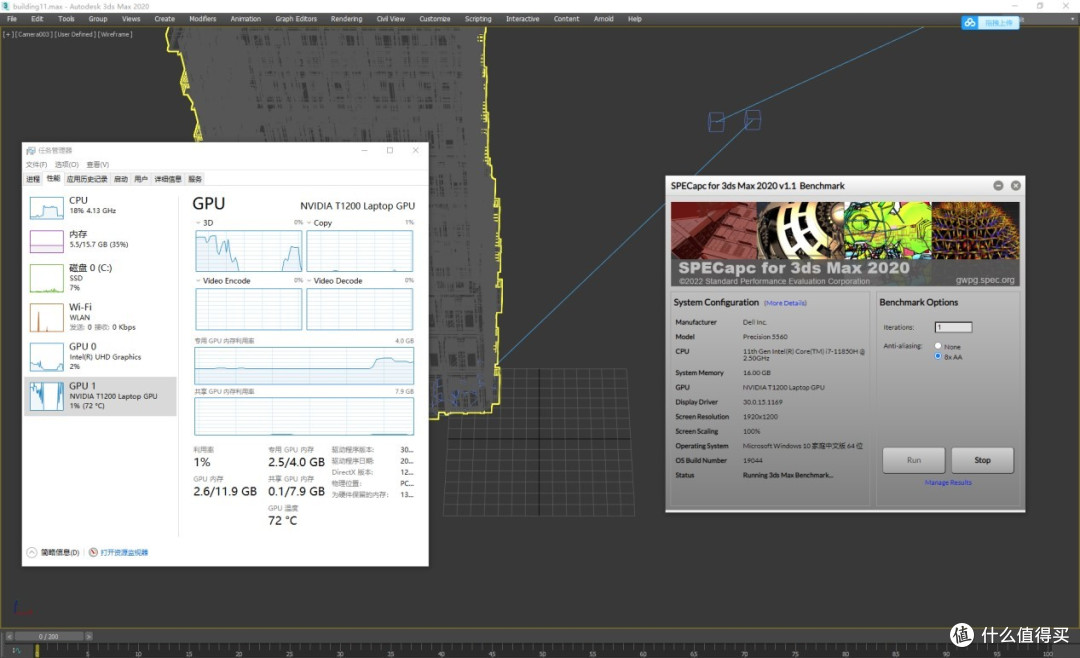This screenshot has width=1080, height=658.
Task: Open the Graph Editors menu
Action: click(x=296, y=19)
